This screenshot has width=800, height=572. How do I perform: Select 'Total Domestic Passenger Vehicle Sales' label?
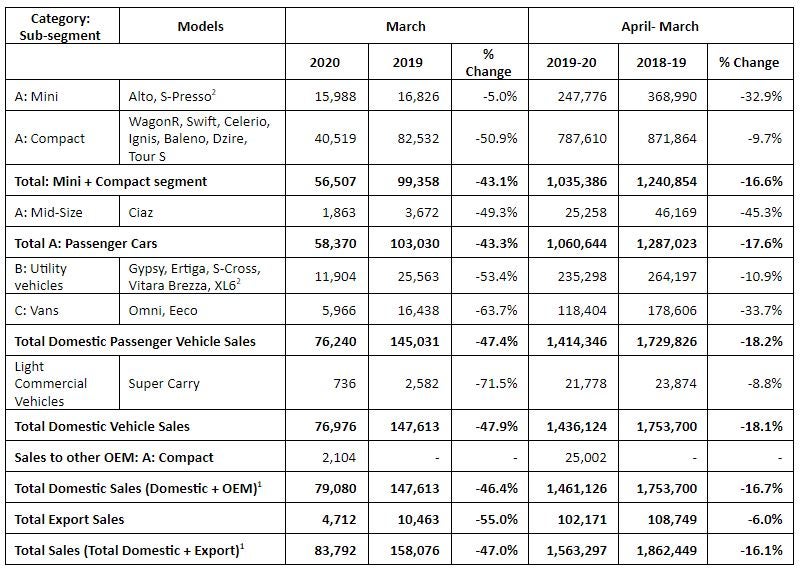point(135,341)
